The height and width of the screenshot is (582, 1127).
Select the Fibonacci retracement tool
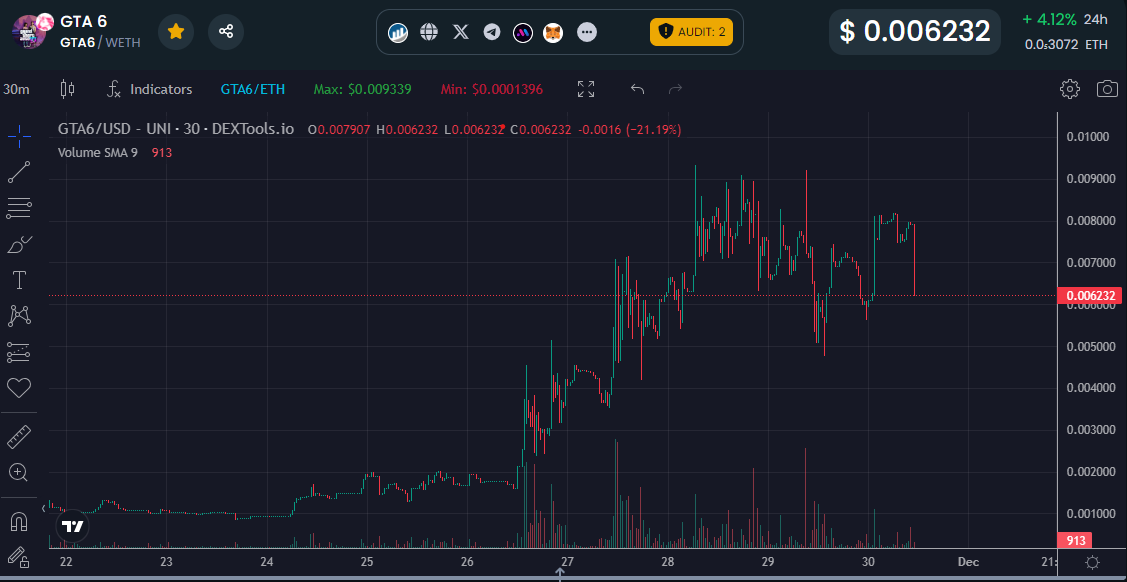tap(19, 208)
